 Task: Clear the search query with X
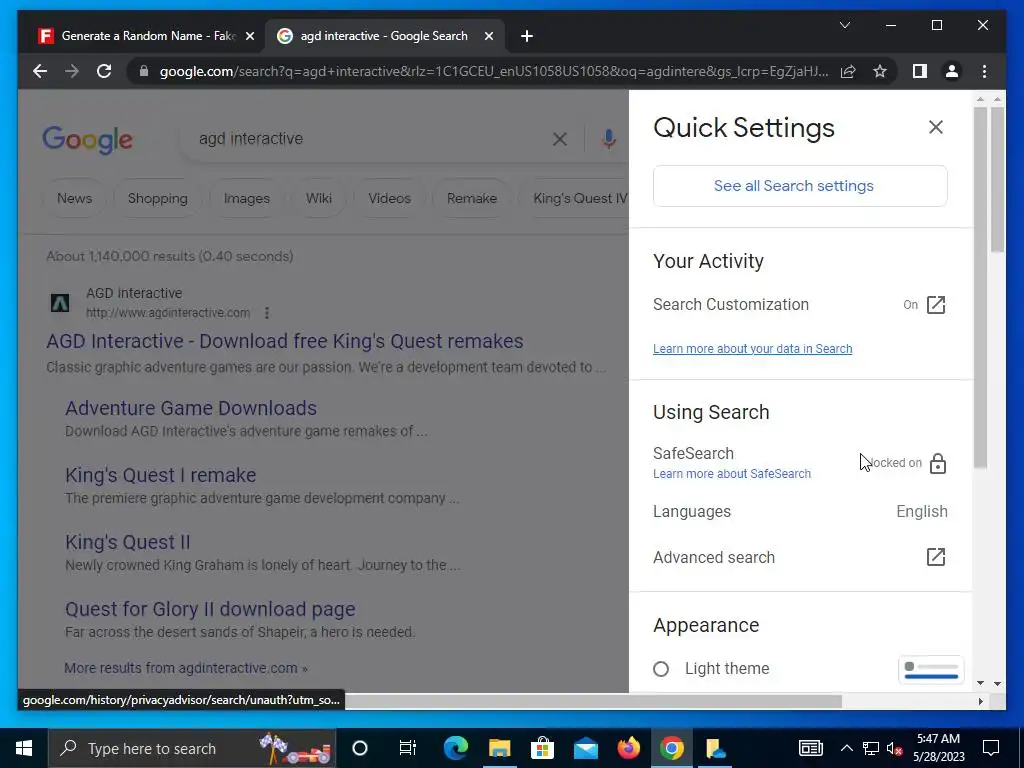point(560,138)
